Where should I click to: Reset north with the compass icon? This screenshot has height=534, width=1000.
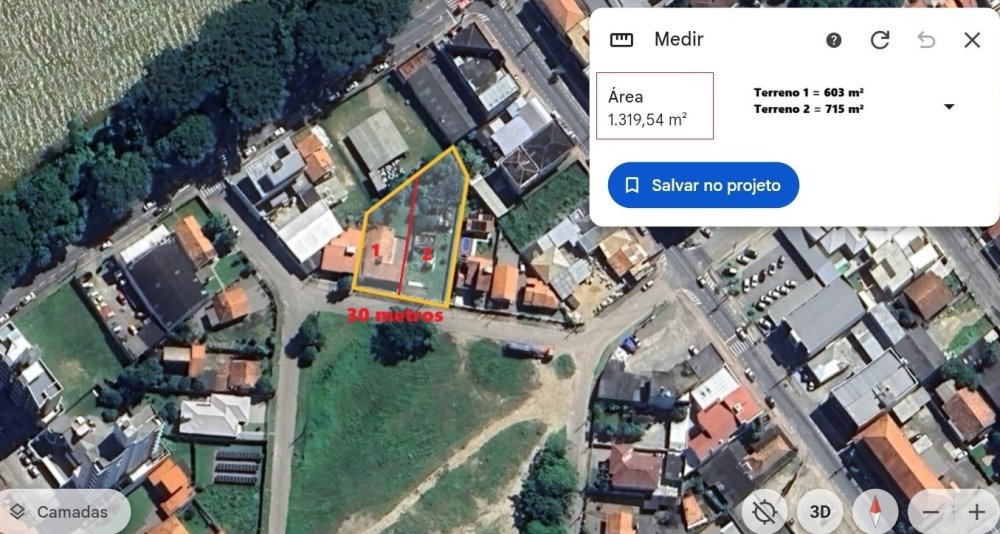click(875, 512)
